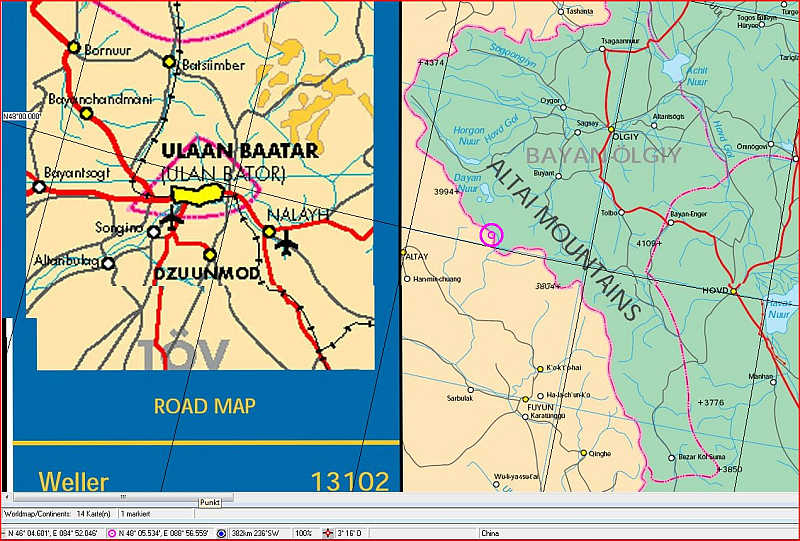Click the '+4374' elevation point label
The height and width of the screenshot is (541, 800).
click(x=431, y=63)
